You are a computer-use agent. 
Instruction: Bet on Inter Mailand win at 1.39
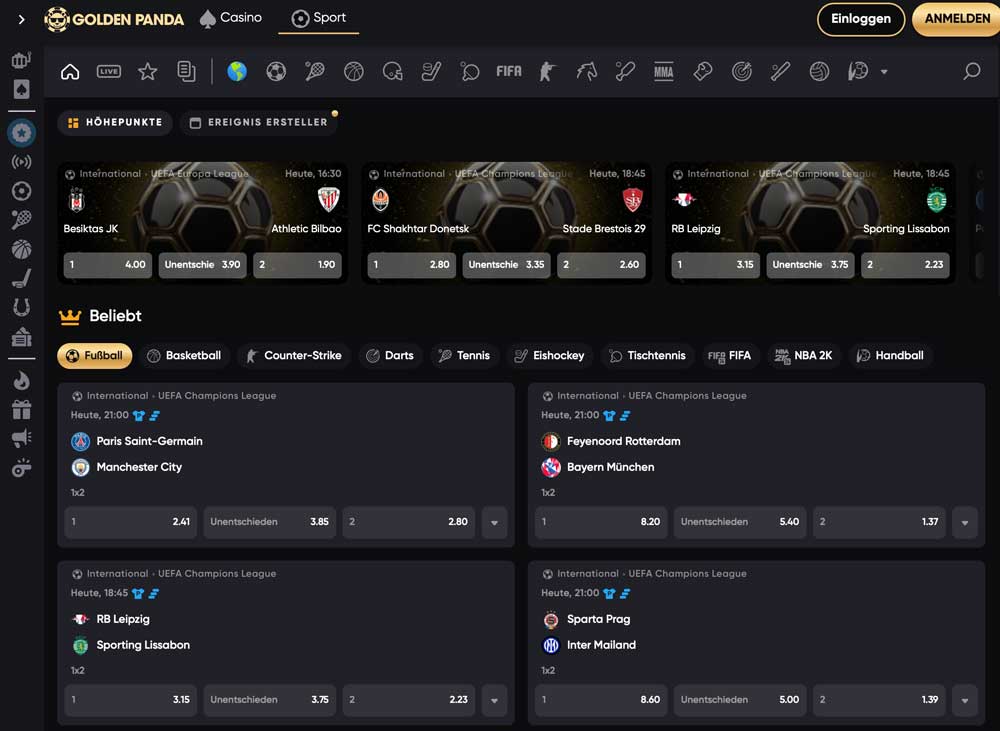pos(879,700)
